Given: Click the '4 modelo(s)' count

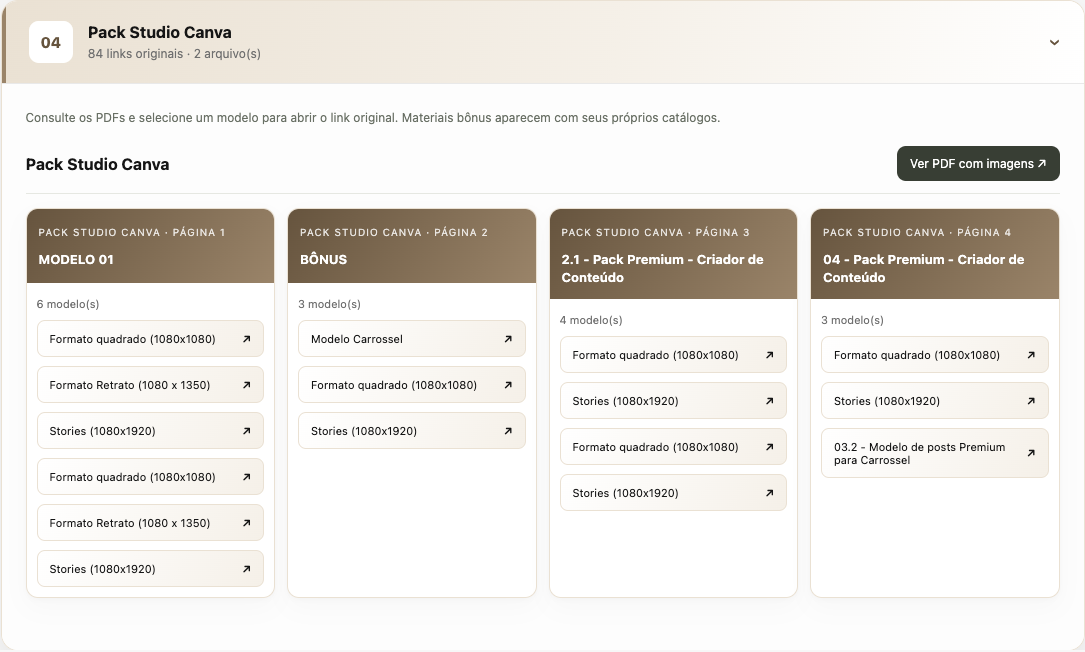Looking at the screenshot, I should pyautogui.click(x=591, y=320).
